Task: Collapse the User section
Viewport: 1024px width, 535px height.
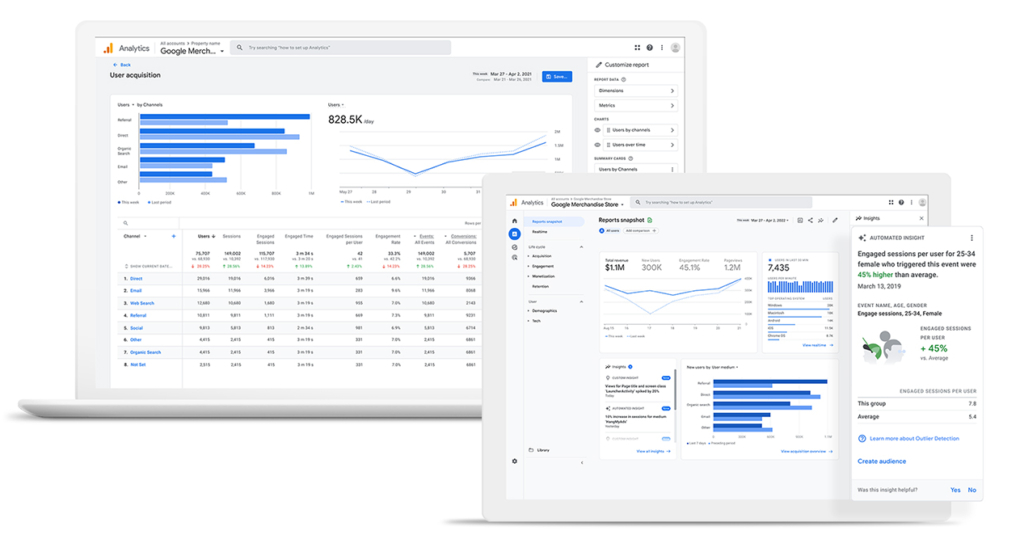Action: point(581,302)
